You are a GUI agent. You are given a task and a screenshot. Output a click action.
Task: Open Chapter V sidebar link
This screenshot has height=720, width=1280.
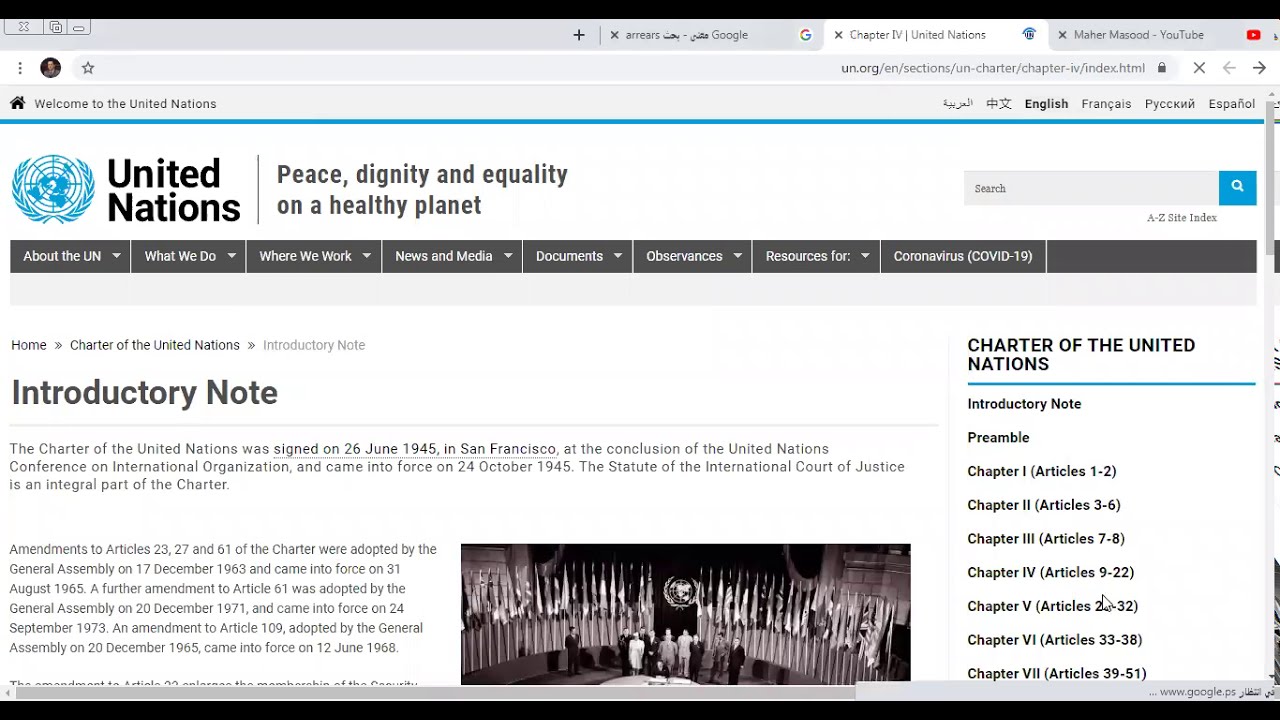pyautogui.click(x=1053, y=606)
